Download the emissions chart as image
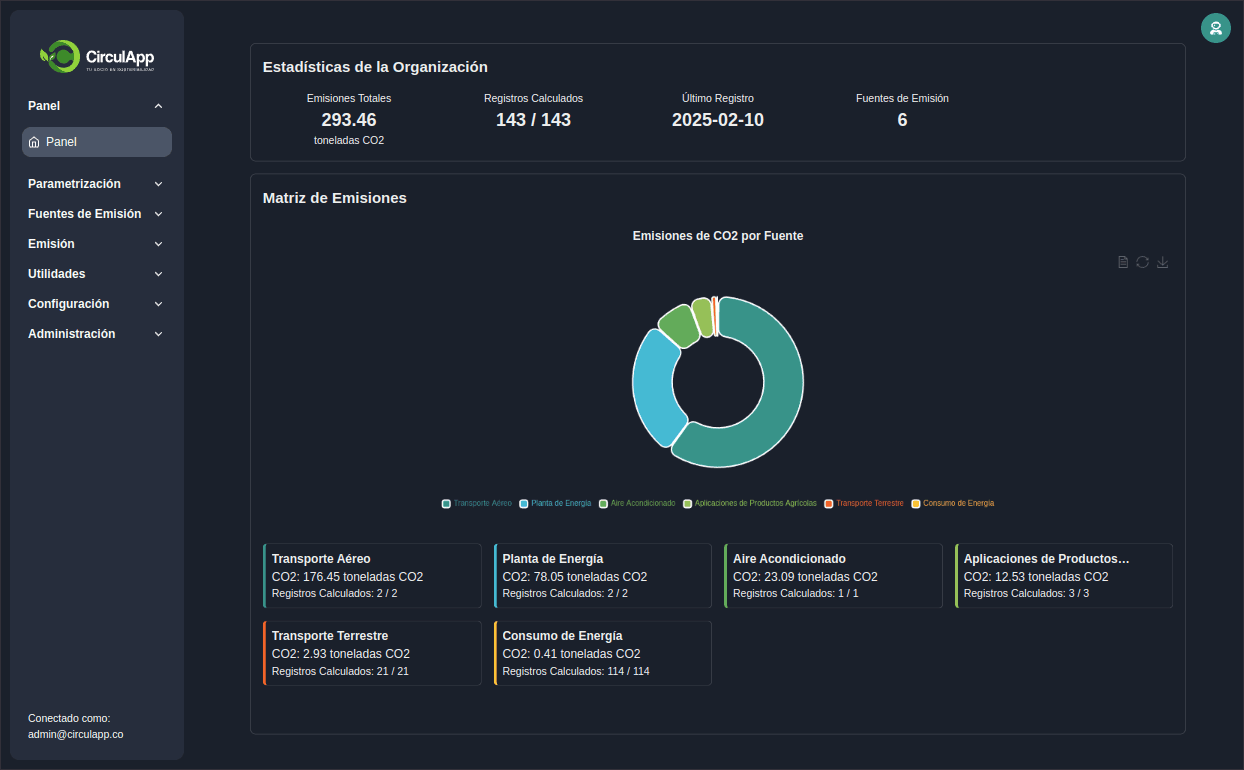The width and height of the screenshot is (1244, 770). [x=1162, y=262]
